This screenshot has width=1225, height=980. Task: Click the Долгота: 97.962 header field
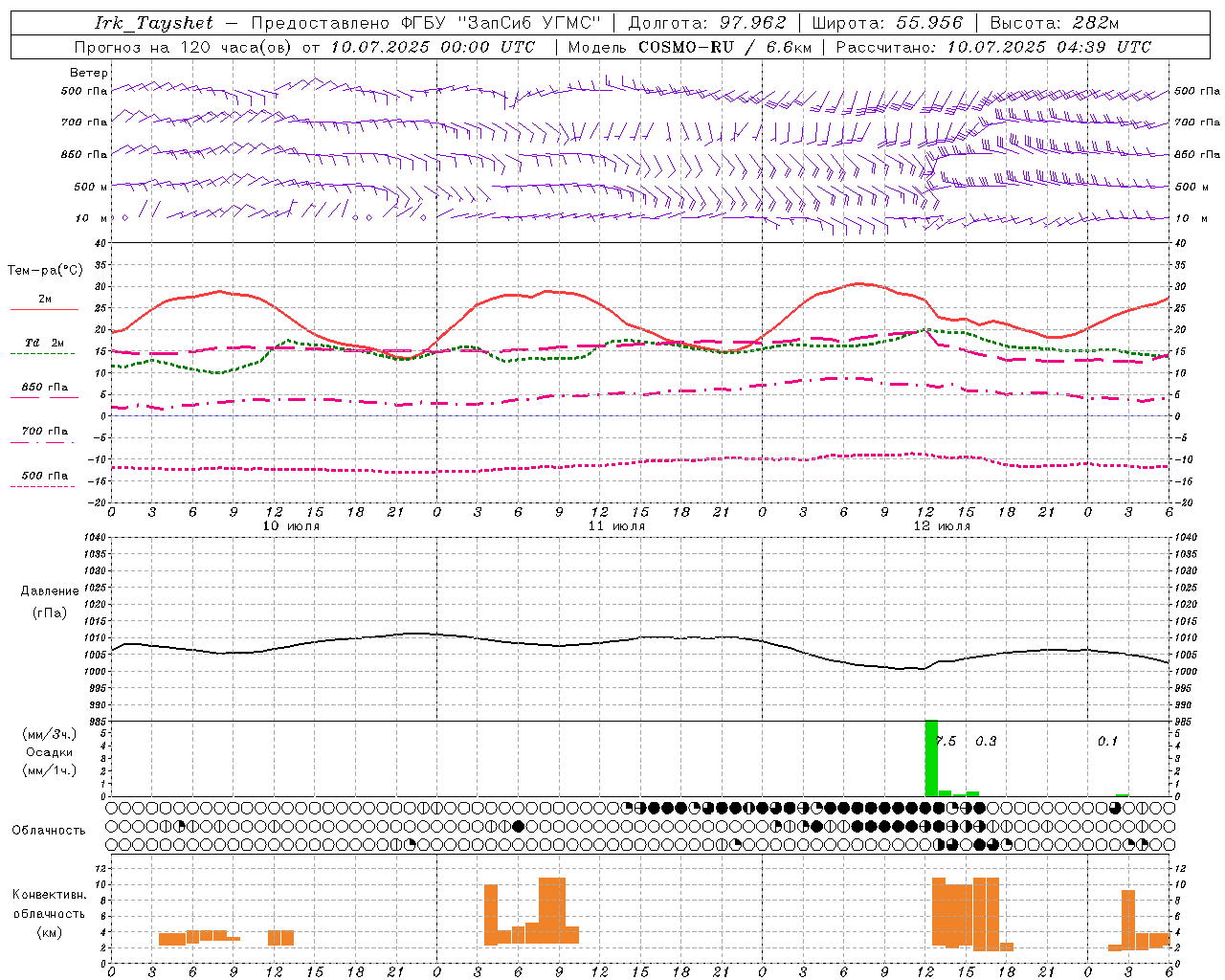tap(706, 23)
